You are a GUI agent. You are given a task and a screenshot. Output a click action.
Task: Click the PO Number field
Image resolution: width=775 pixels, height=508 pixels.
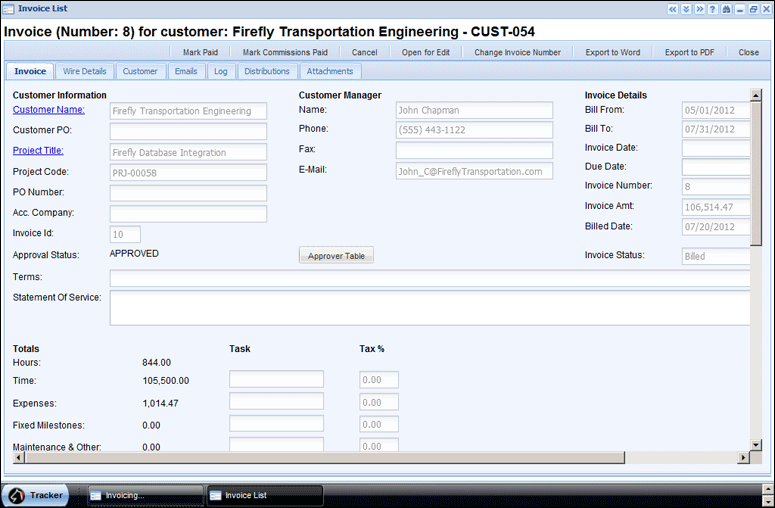(188, 193)
